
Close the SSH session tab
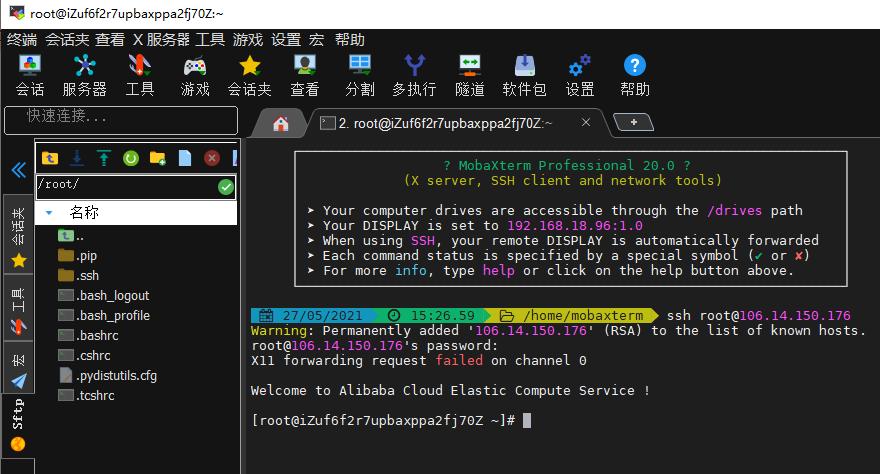tap(585, 122)
